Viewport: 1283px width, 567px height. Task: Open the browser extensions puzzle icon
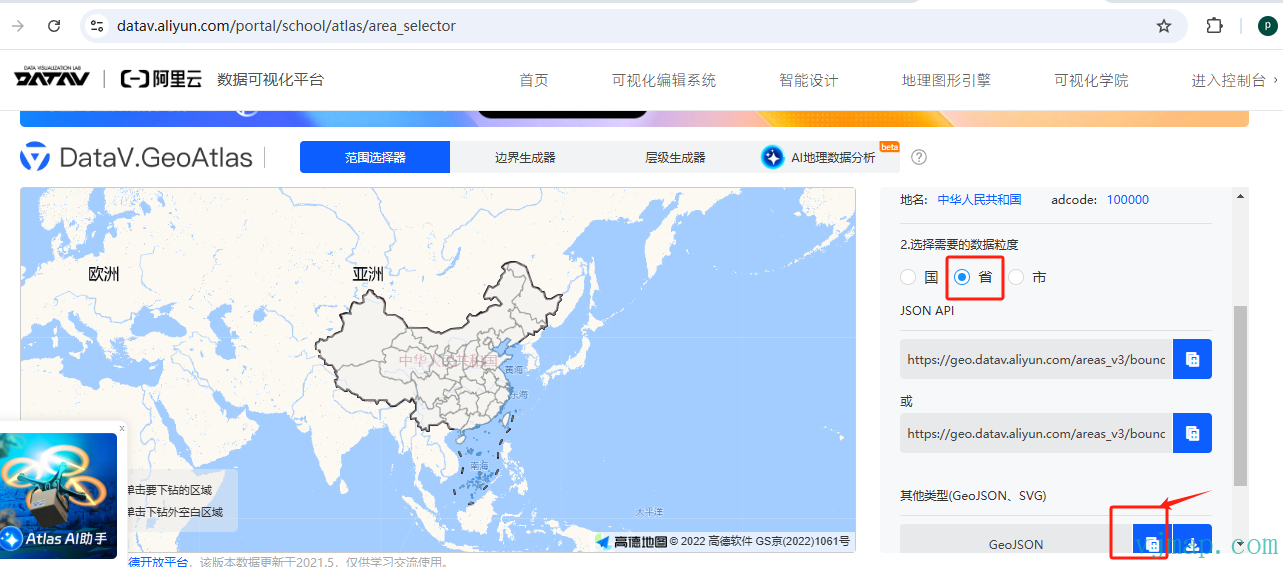[x=1214, y=26]
